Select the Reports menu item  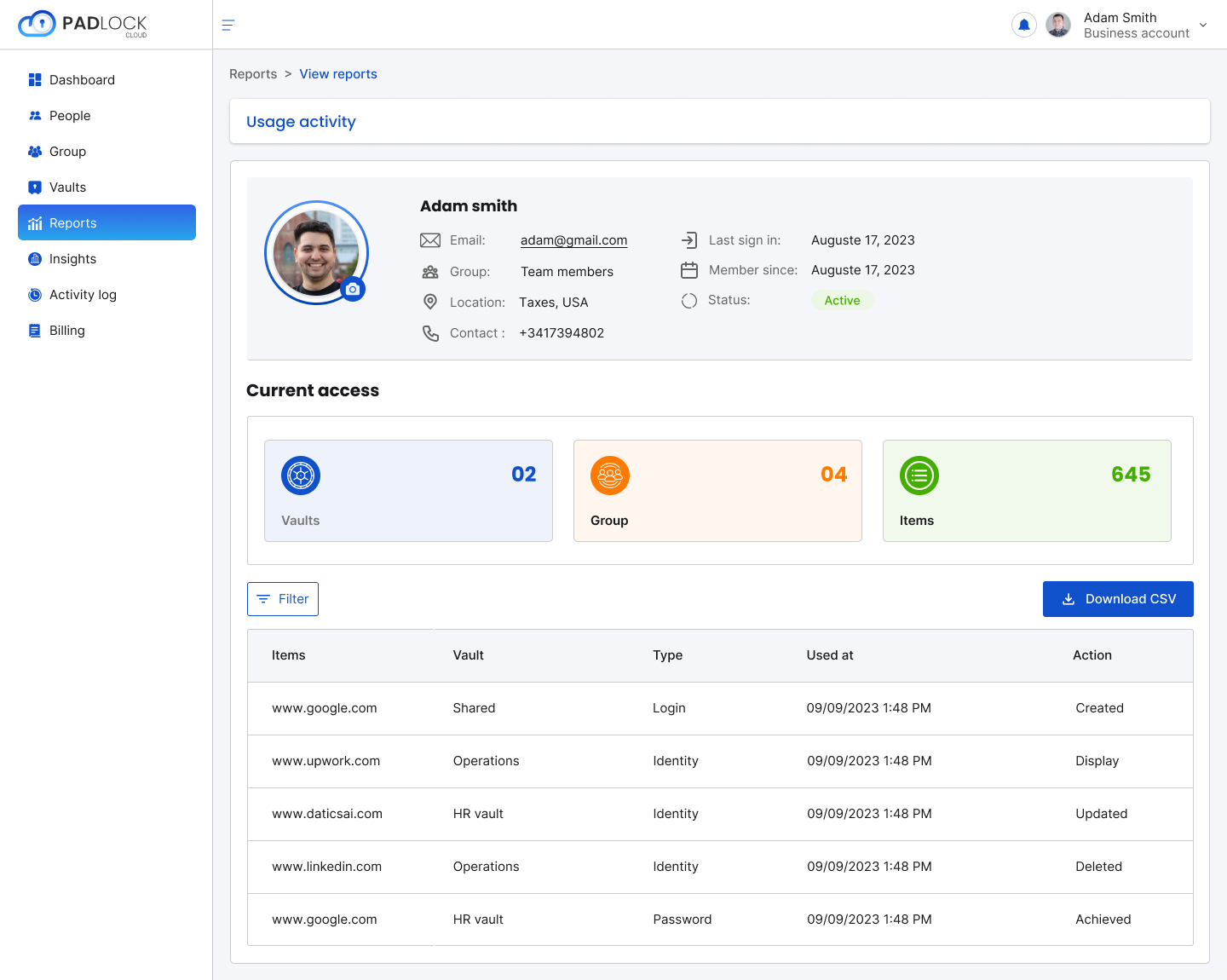point(107,222)
